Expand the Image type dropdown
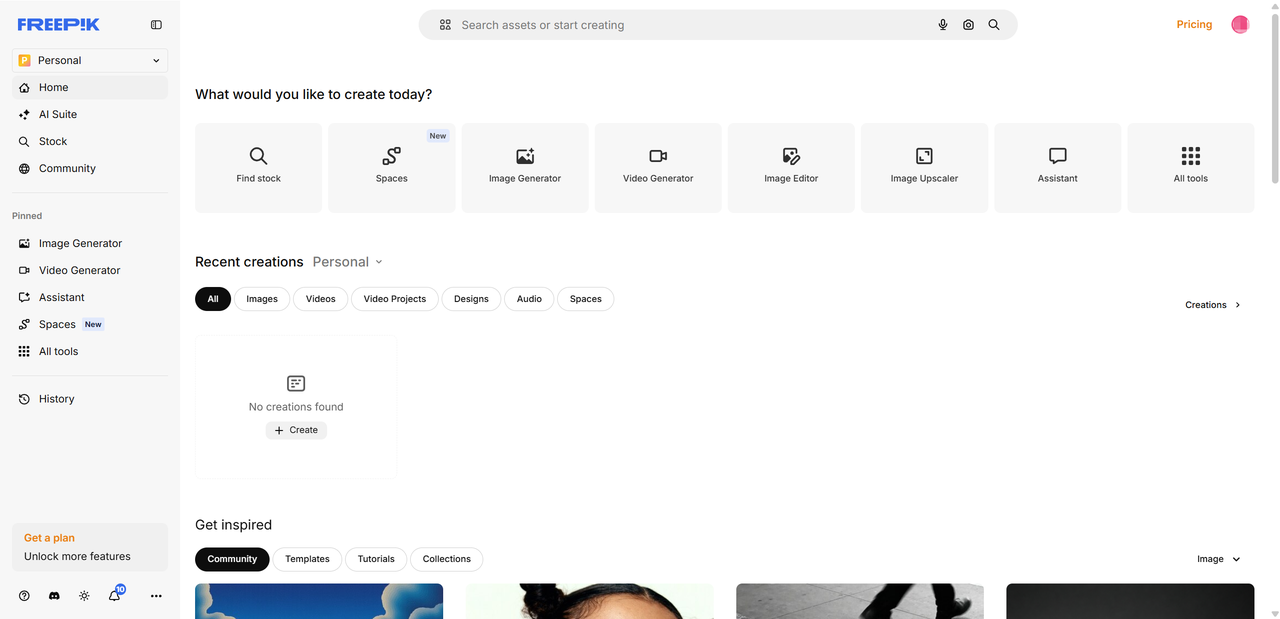Screen dimensions: 1280x619 [1219, 559]
